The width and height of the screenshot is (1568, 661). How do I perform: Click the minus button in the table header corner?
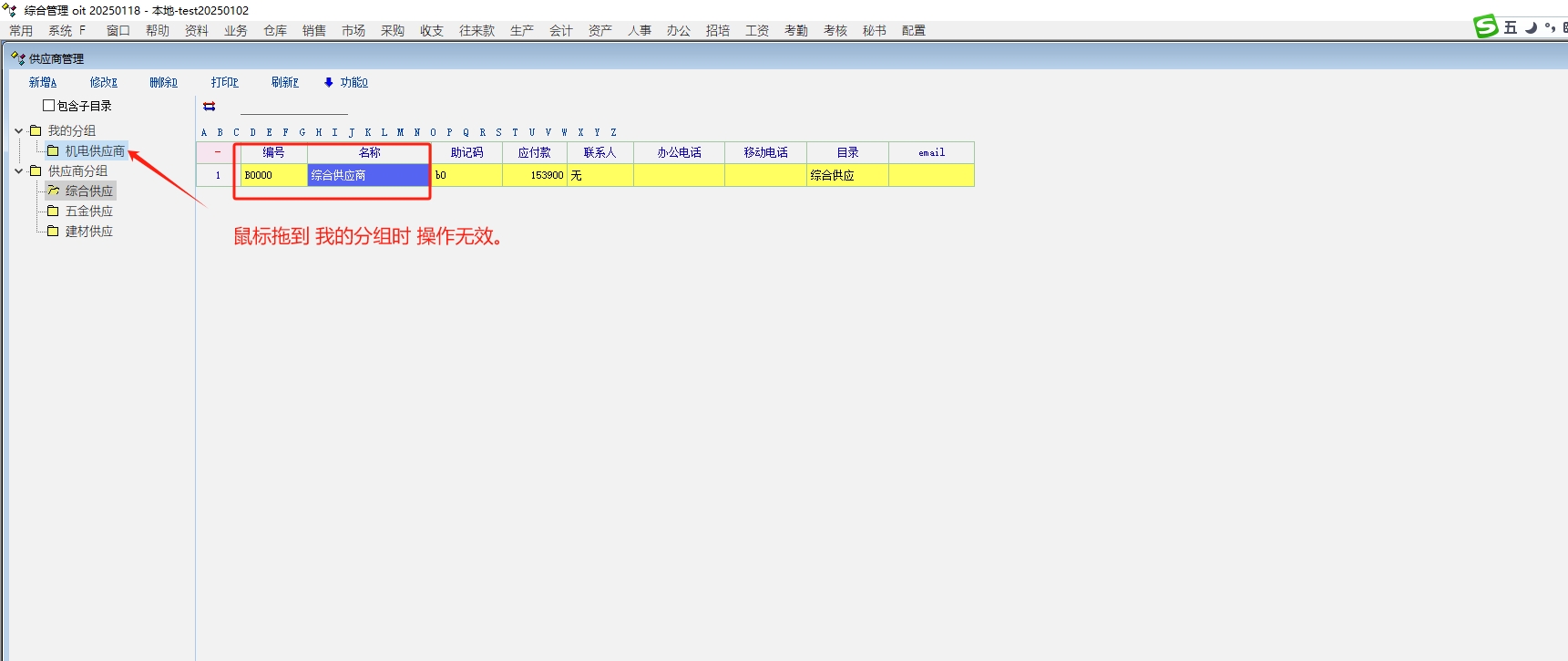pos(217,152)
